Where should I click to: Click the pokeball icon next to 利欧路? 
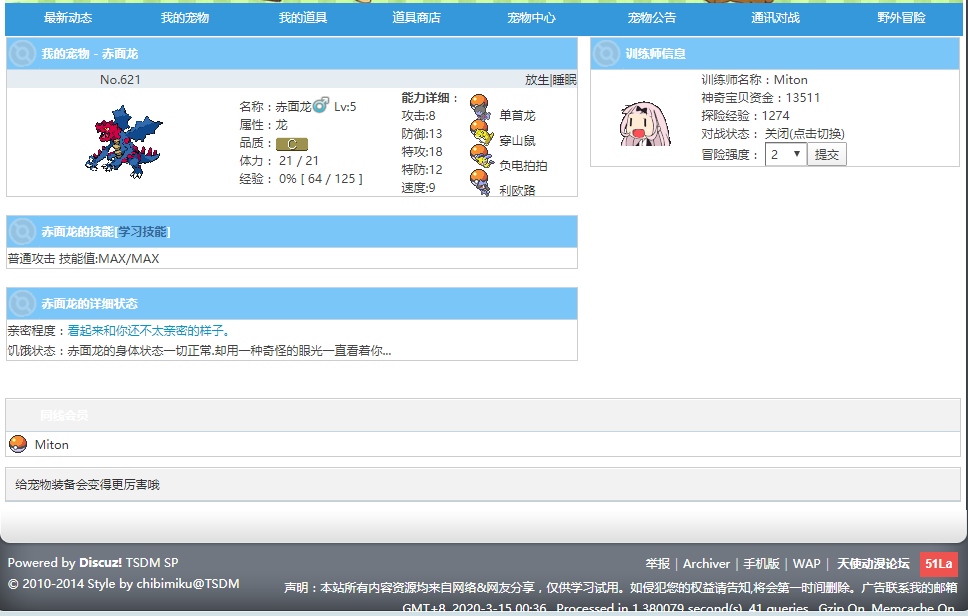[x=480, y=182]
